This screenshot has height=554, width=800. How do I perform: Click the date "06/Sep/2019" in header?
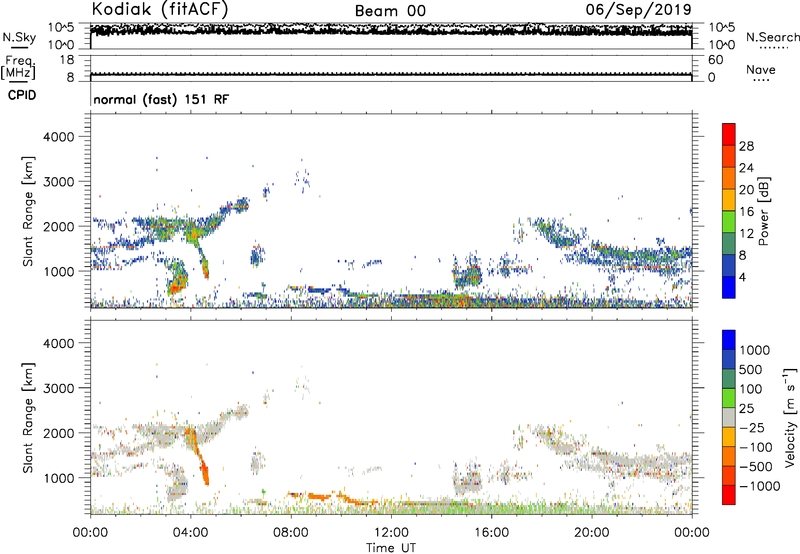click(x=638, y=9)
